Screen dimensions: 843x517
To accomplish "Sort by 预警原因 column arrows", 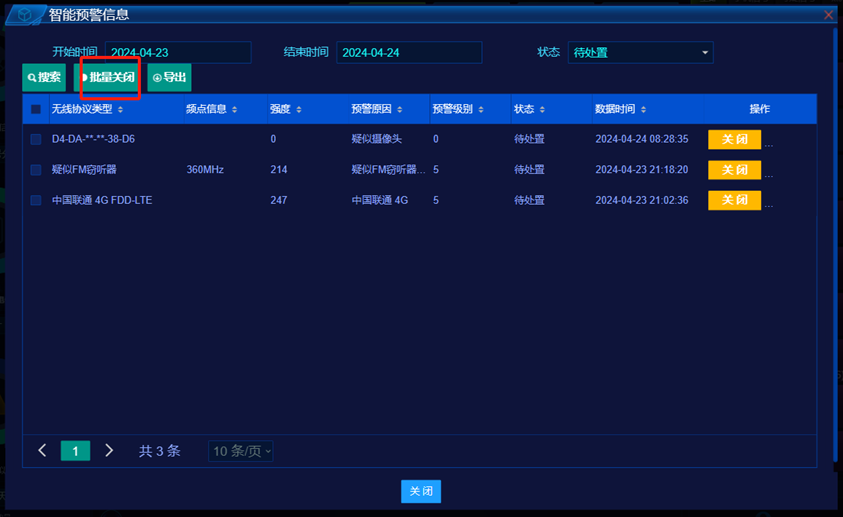I will [x=399, y=110].
